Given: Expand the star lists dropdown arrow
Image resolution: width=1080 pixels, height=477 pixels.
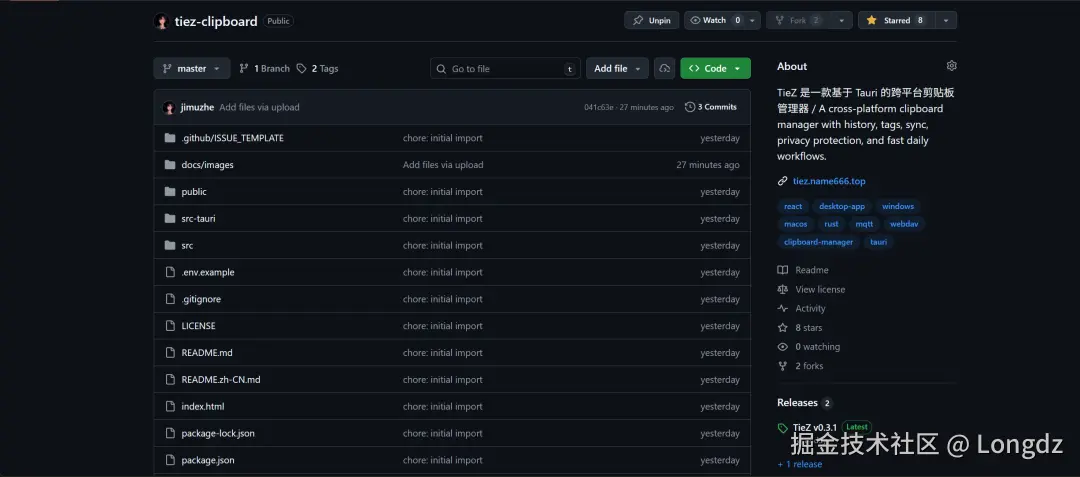Looking at the screenshot, I should pyautogui.click(x=946, y=20).
